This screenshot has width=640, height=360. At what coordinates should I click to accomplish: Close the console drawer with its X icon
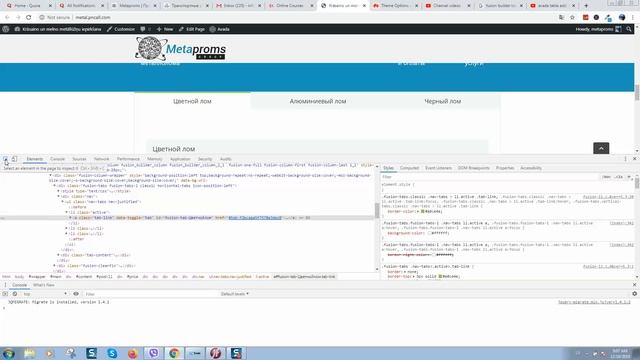634,285
